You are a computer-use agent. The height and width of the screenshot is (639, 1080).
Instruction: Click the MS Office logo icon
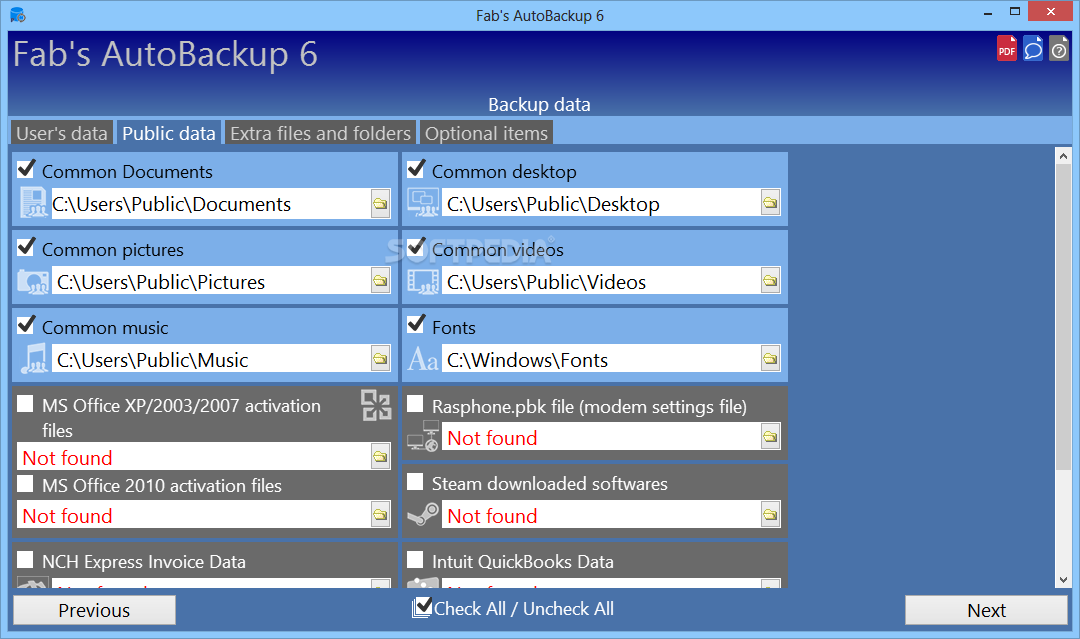[376, 405]
